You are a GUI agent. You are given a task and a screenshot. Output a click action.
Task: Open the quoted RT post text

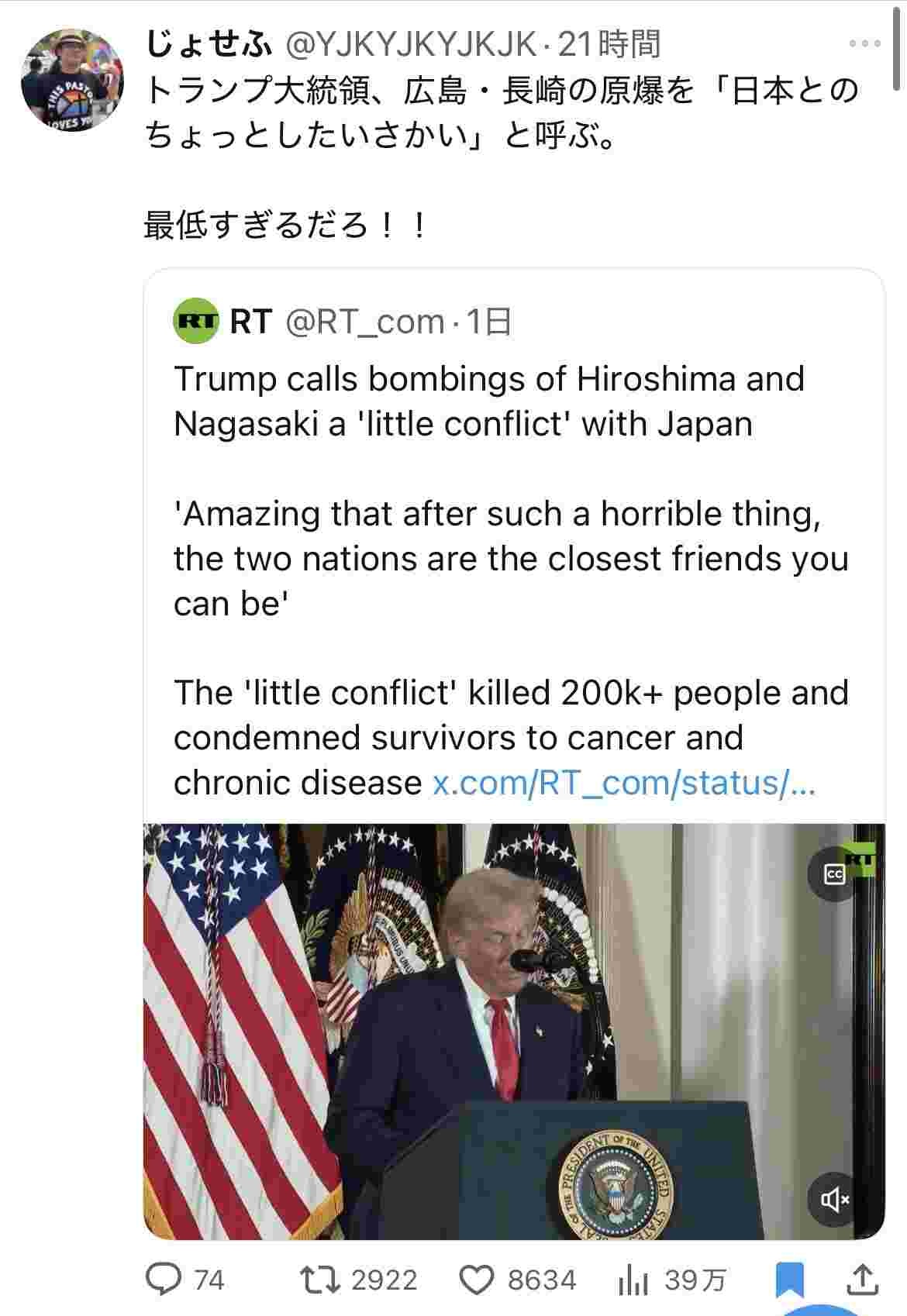pyautogui.click(x=512, y=581)
